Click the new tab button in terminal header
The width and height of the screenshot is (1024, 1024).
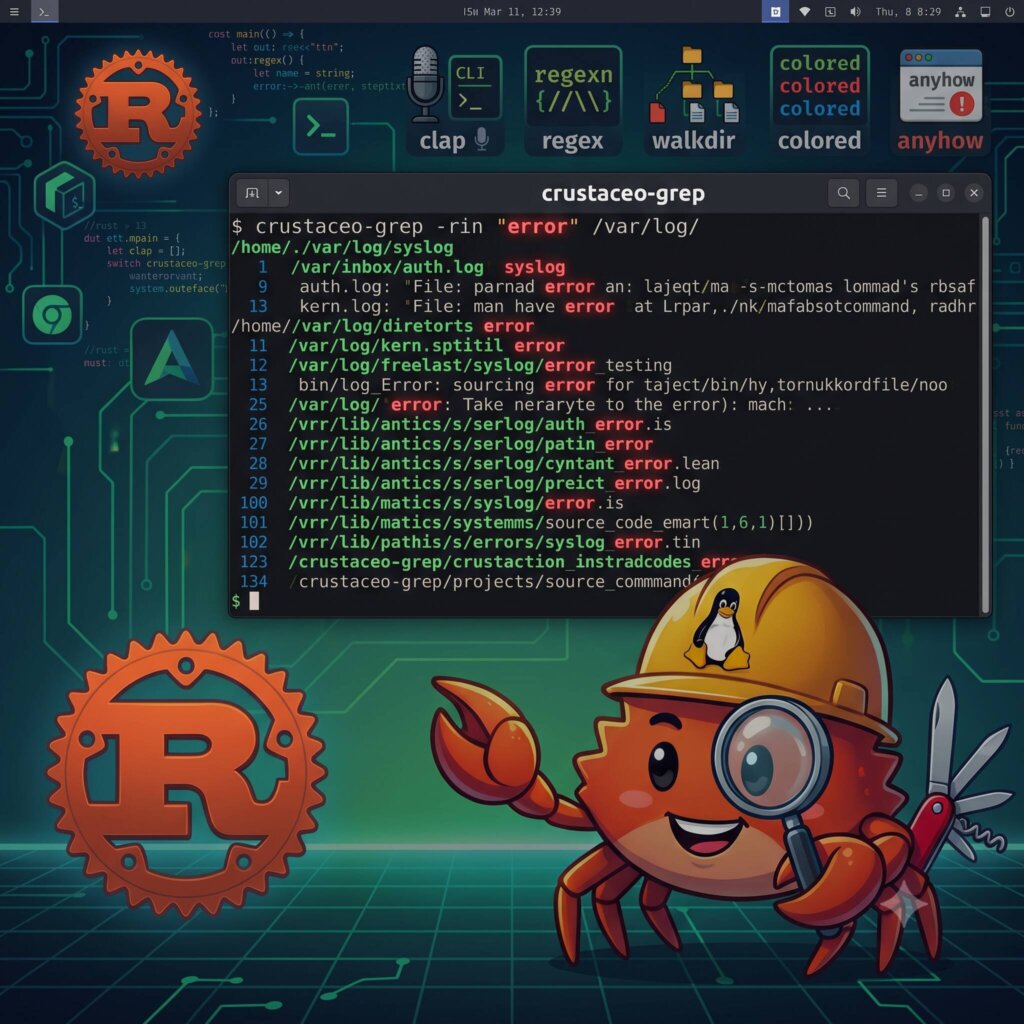click(x=252, y=193)
